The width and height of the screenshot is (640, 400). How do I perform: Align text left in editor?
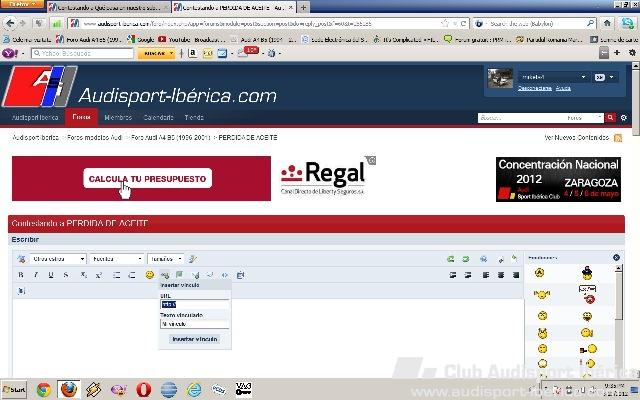point(486,275)
